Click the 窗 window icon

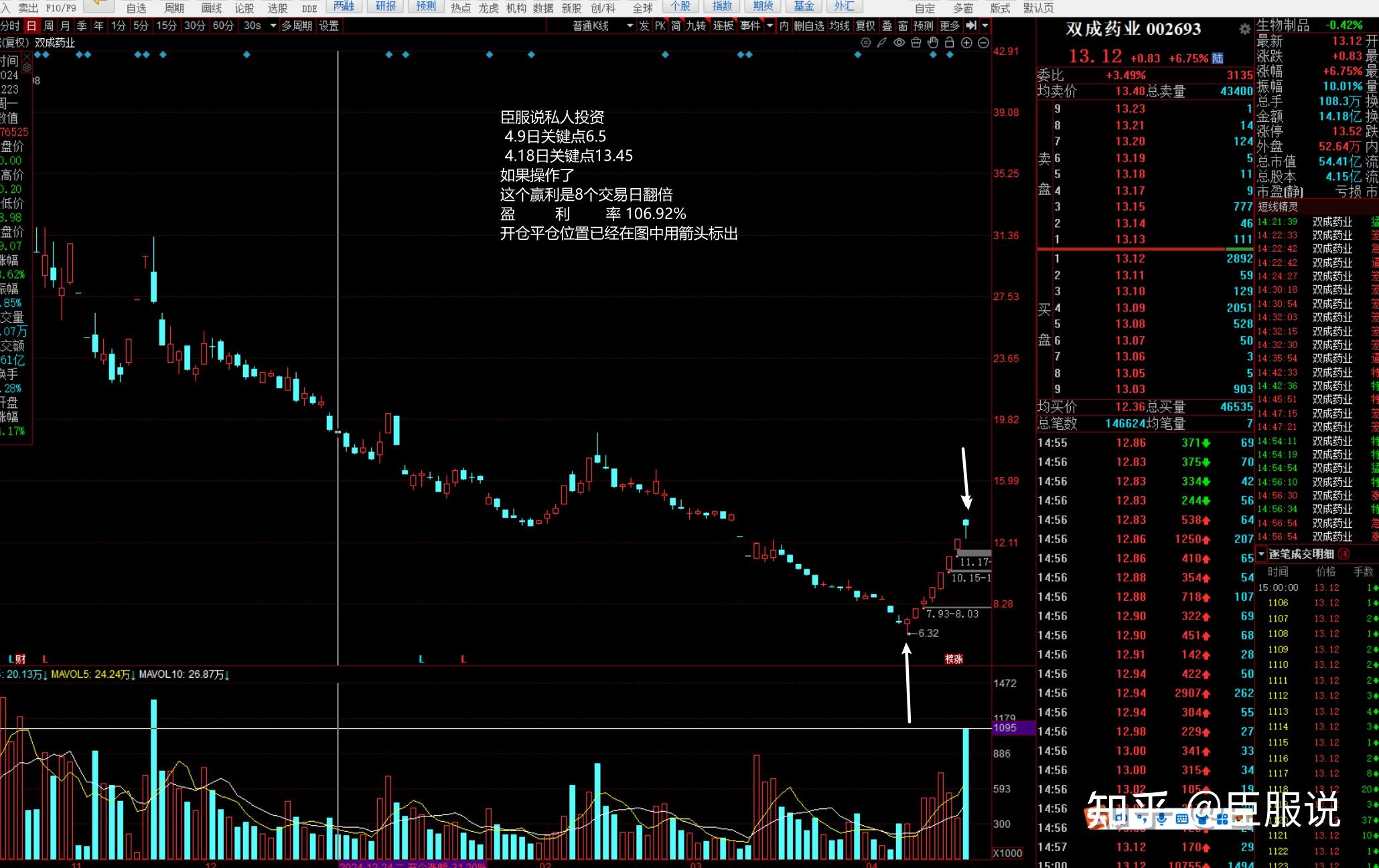903,25
